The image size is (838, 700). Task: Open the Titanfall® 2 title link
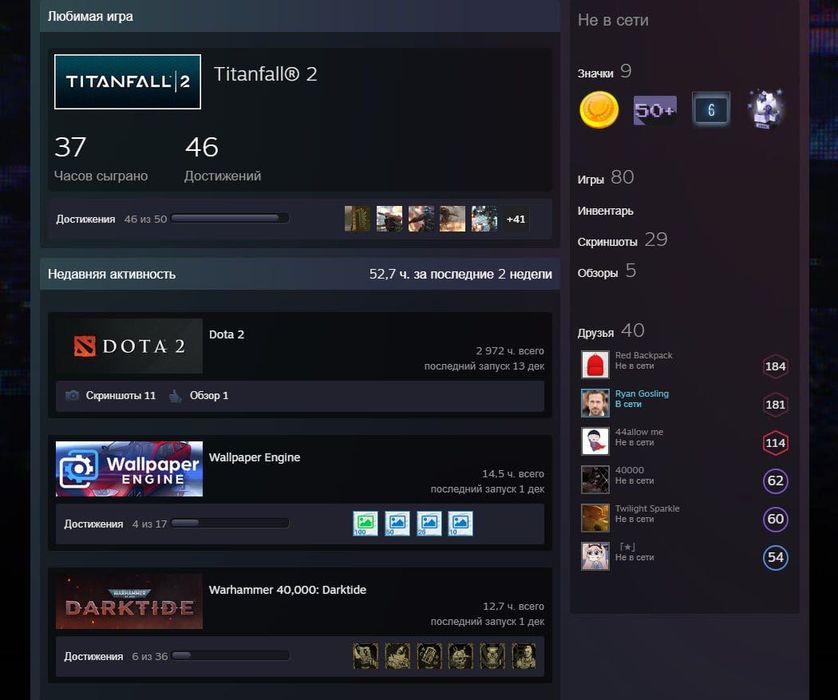[266, 74]
